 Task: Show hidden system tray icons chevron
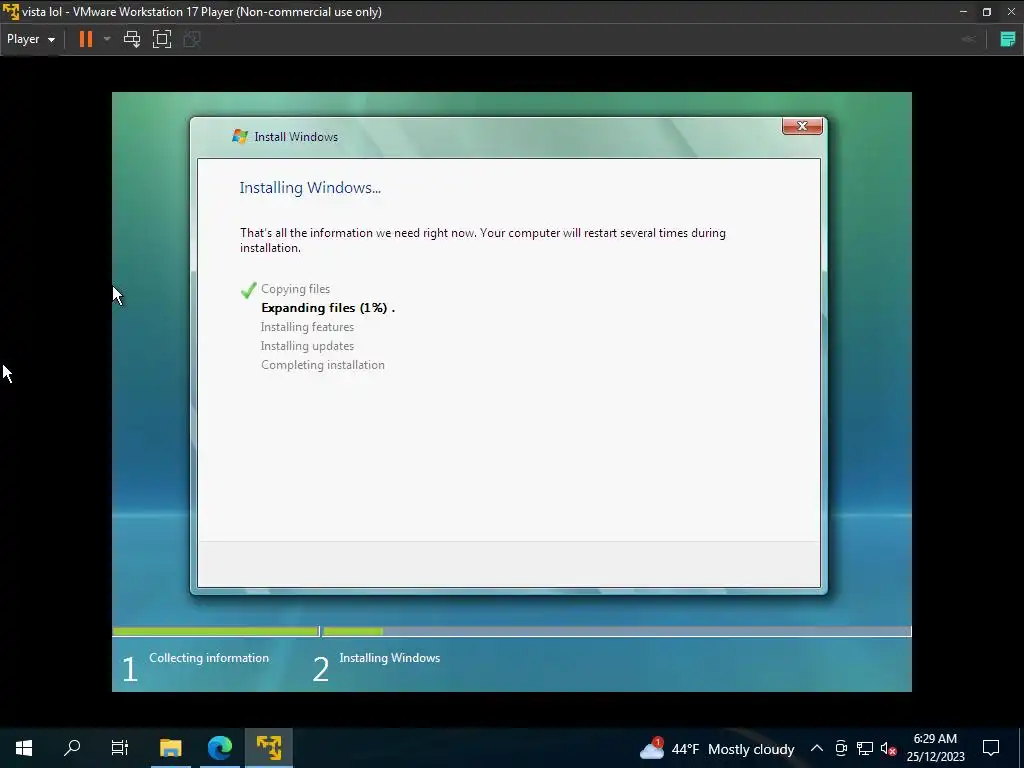coord(816,748)
